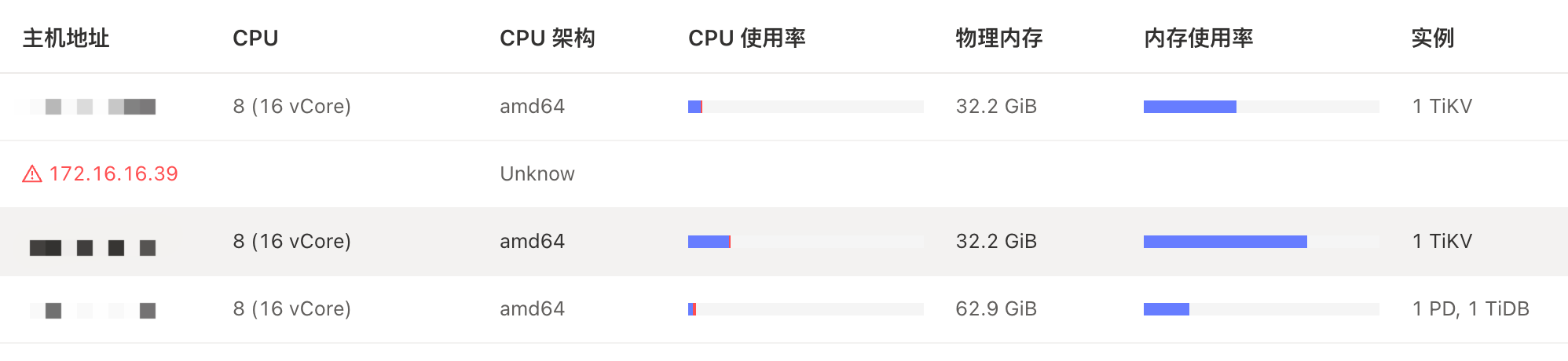Click the 实例 column header
The image size is (1568, 361).
click(1432, 38)
